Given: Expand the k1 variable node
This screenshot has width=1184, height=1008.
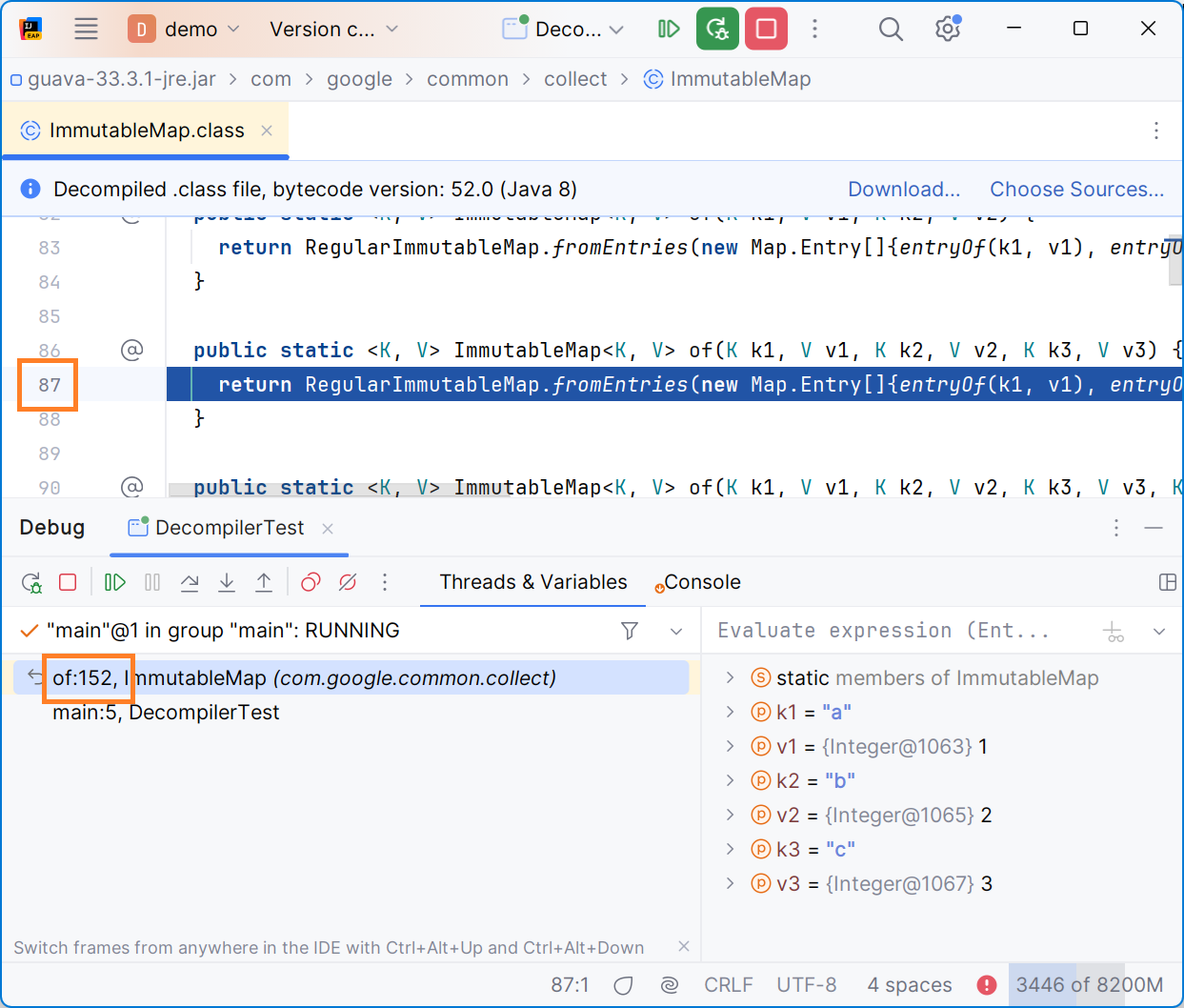Looking at the screenshot, I should pyautogui.click(x=730, y=712).
